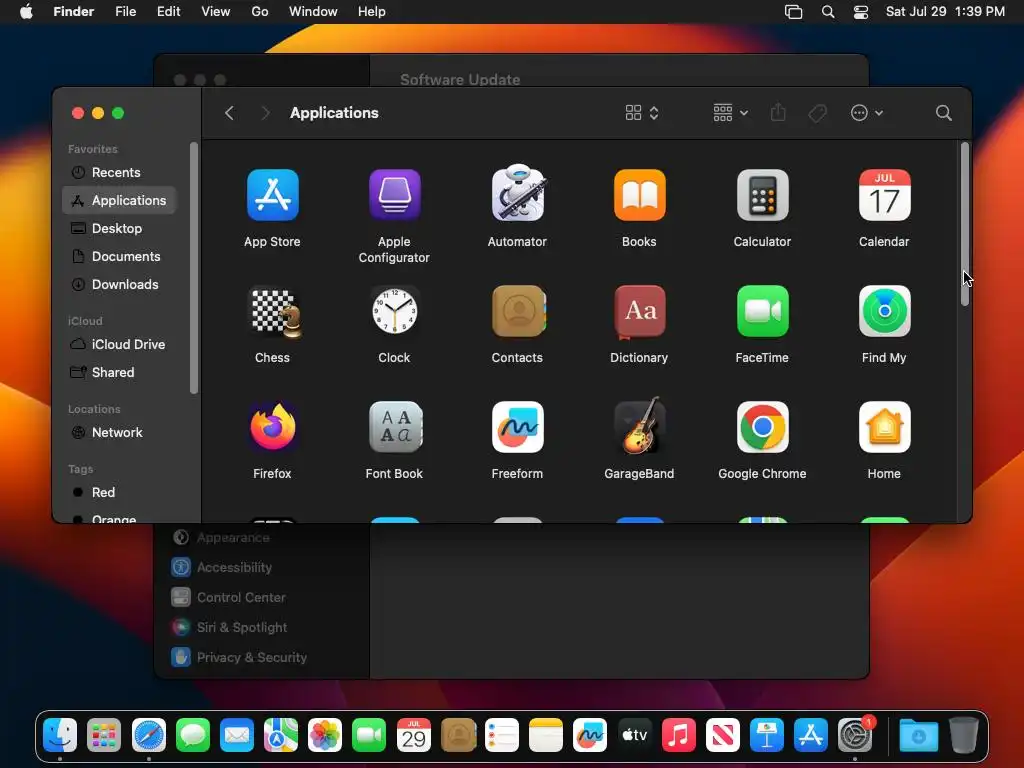Open Trash in the Dock
This screenshot has height=768, width=1024.
963,735
